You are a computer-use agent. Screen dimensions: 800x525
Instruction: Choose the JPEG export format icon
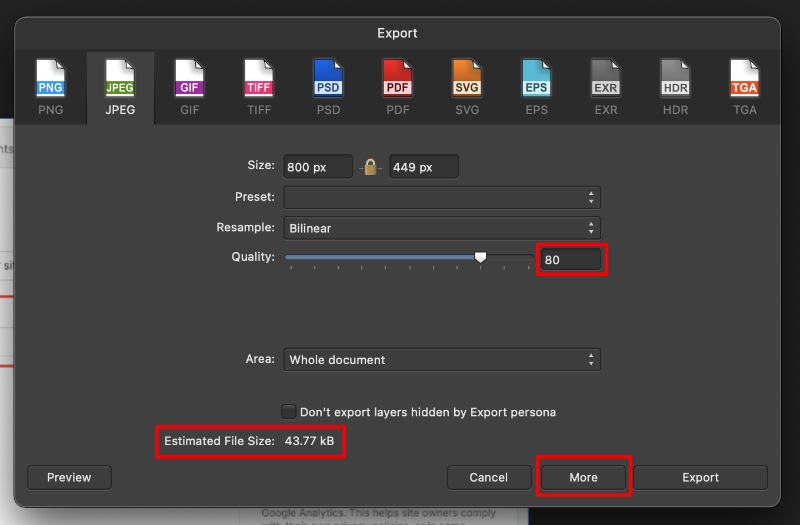coord(120,79)
